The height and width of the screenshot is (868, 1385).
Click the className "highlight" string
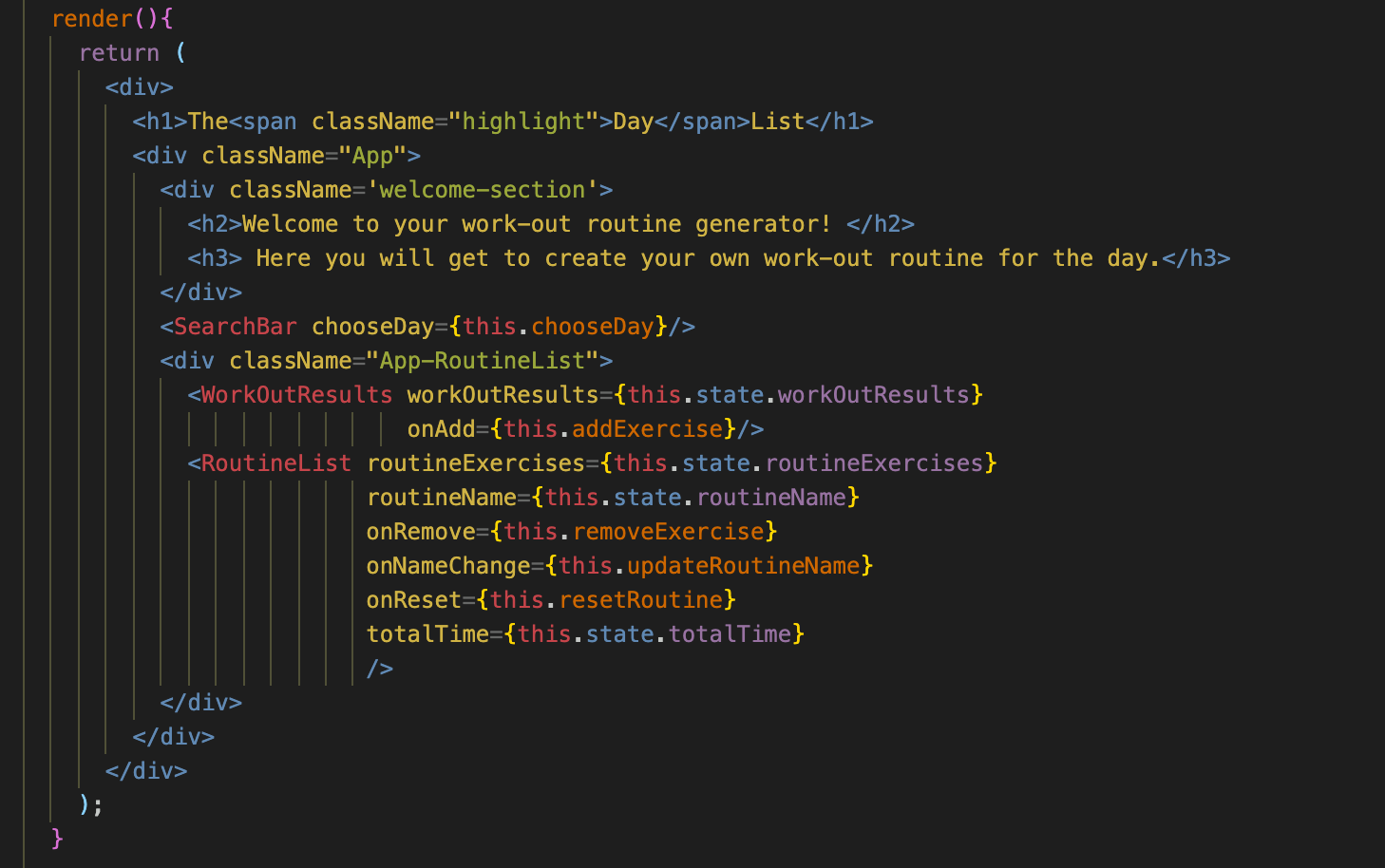523,122
